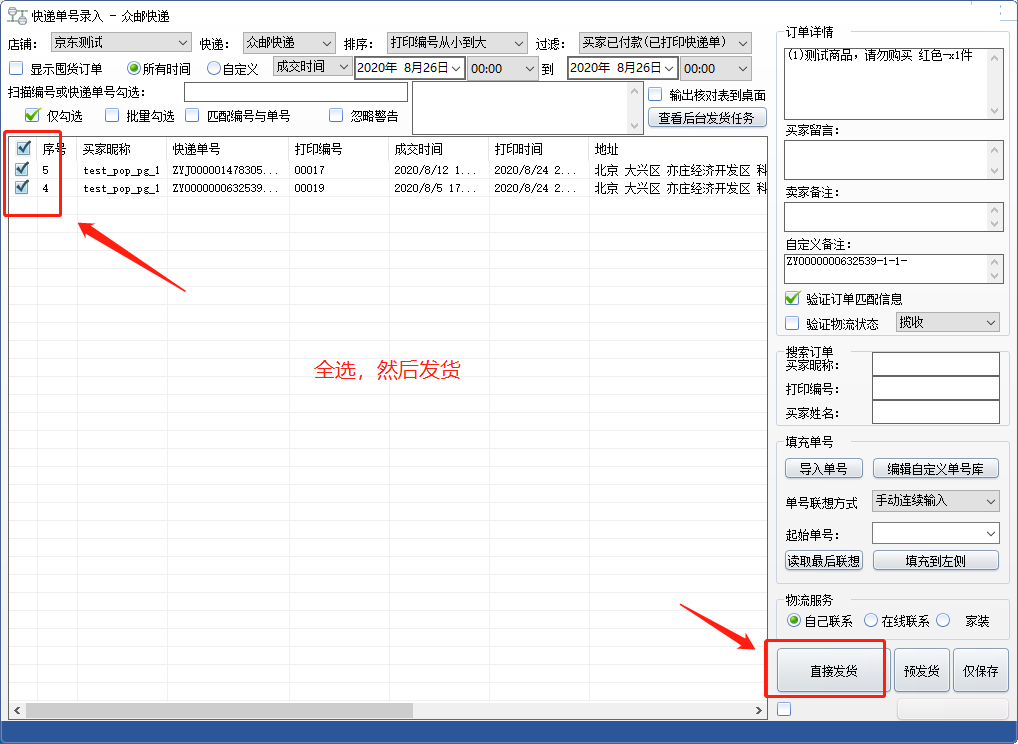Click 编辑自定义单号库 button
This screenshot has width=1018, height=744.
tap(935, 469)
